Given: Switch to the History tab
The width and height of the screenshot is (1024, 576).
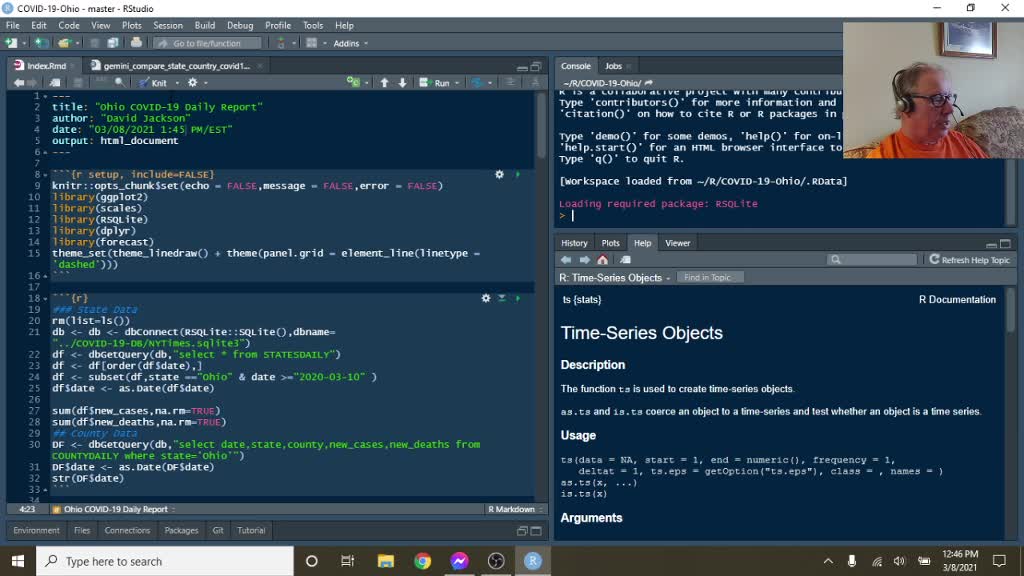Looking at the screenshot, I should (x=574, y=243).
